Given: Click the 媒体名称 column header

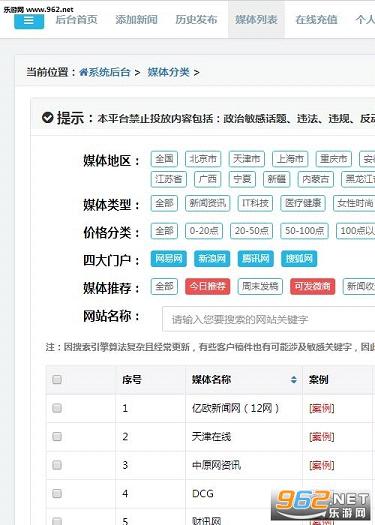Looking at the screenshot, I should pos(244,380).
